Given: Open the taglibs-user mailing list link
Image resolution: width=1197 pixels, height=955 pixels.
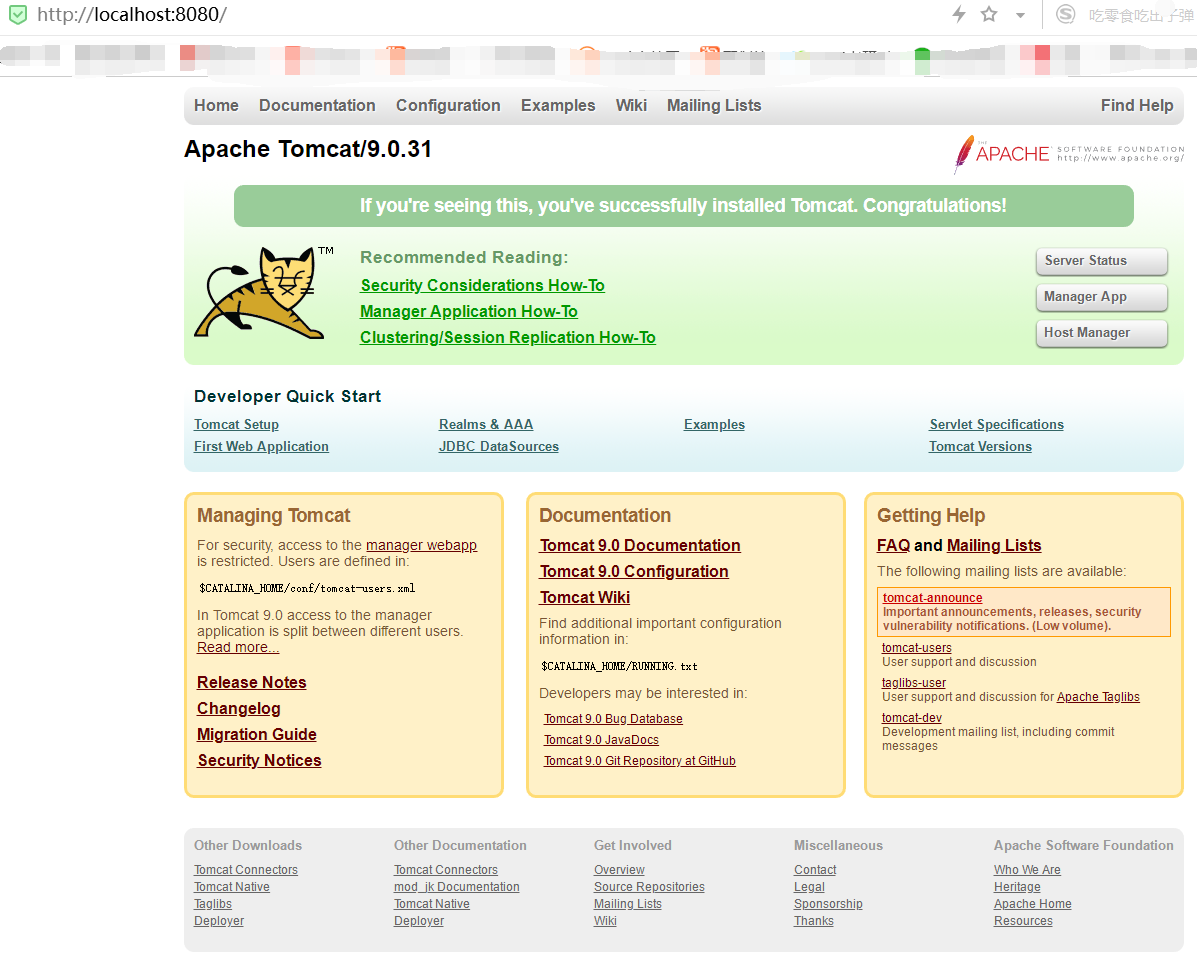Looking at the screenshot, I should tap(914, 683).
